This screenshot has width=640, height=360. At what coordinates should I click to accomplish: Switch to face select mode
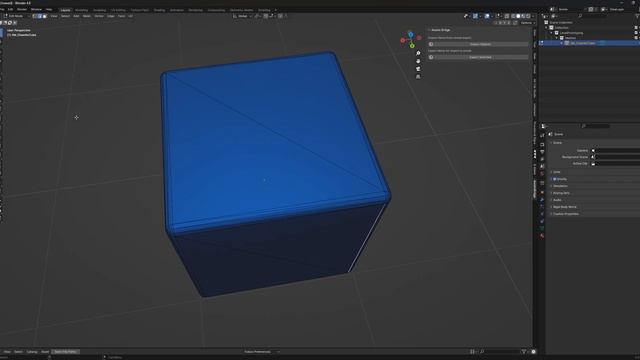(44, 16)
